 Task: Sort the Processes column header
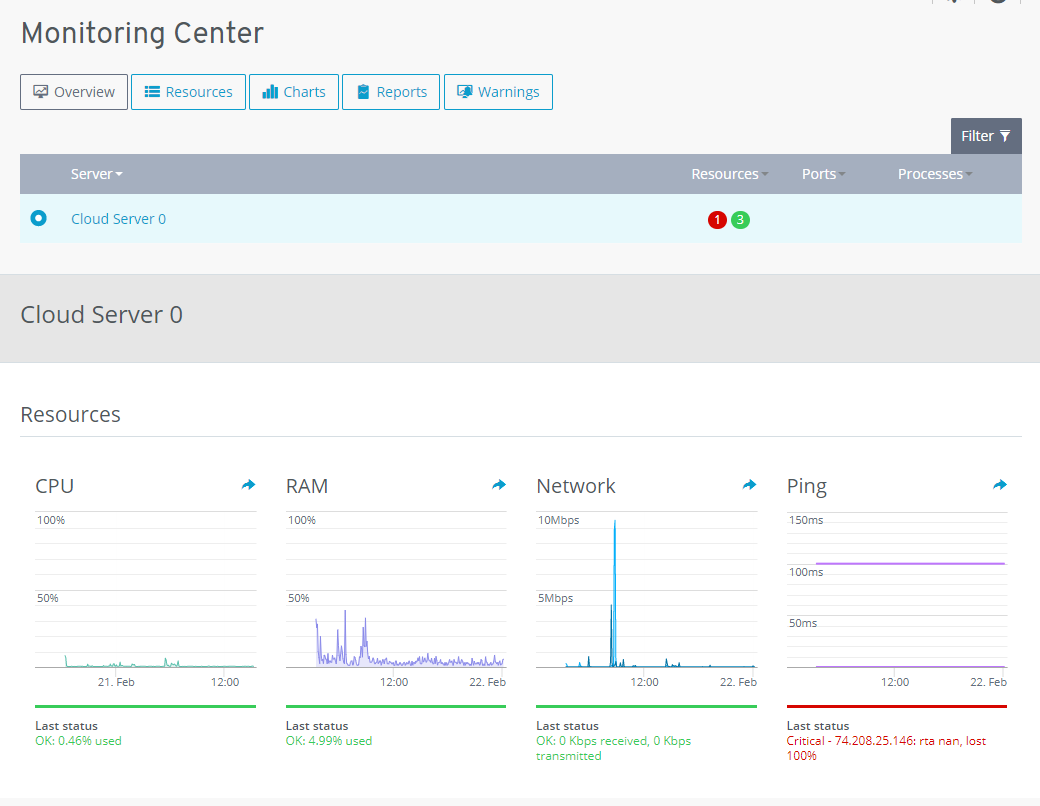[x=935, y=174]
